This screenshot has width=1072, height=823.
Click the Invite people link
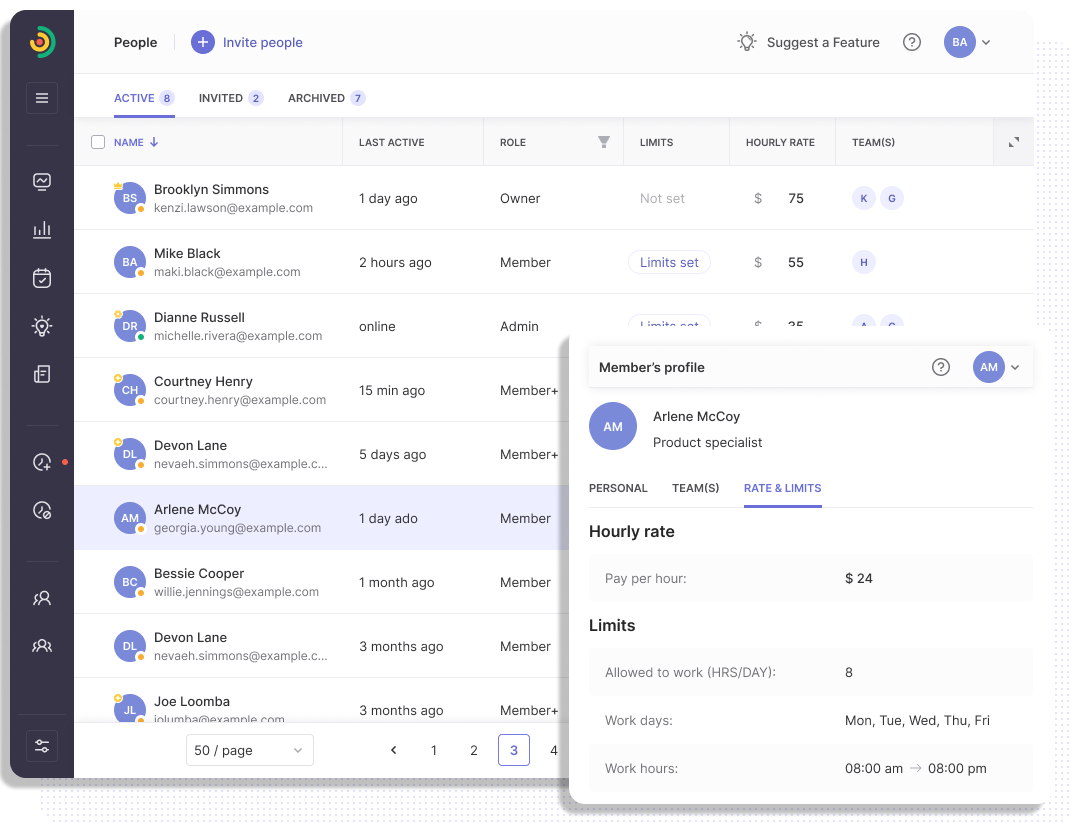point(263,42)
